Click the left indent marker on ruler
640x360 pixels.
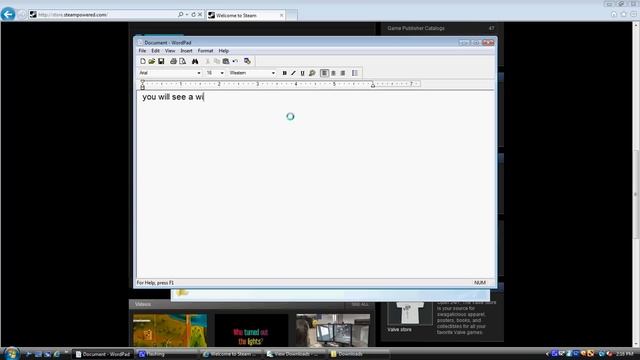pyautogui.click(x=142, y=87)
